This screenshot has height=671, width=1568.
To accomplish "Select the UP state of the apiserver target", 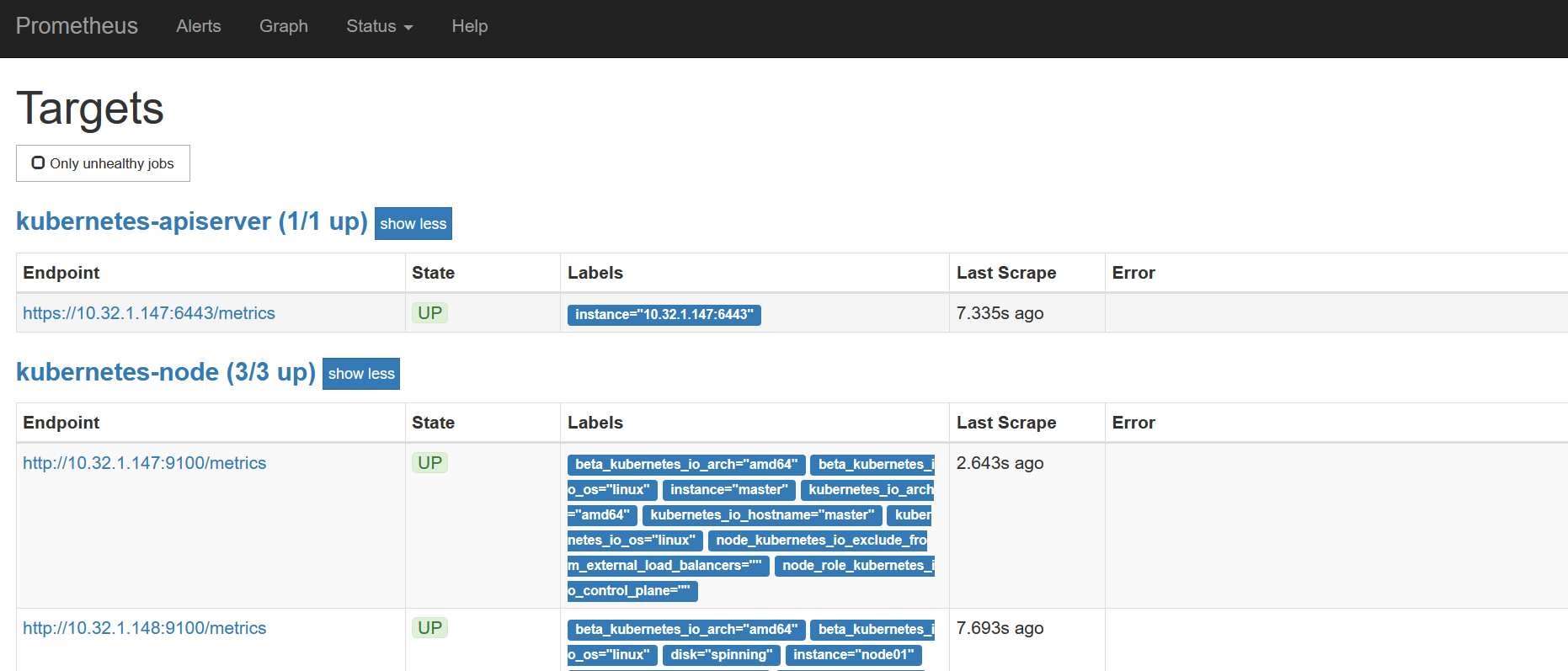I will pos(429,313).
